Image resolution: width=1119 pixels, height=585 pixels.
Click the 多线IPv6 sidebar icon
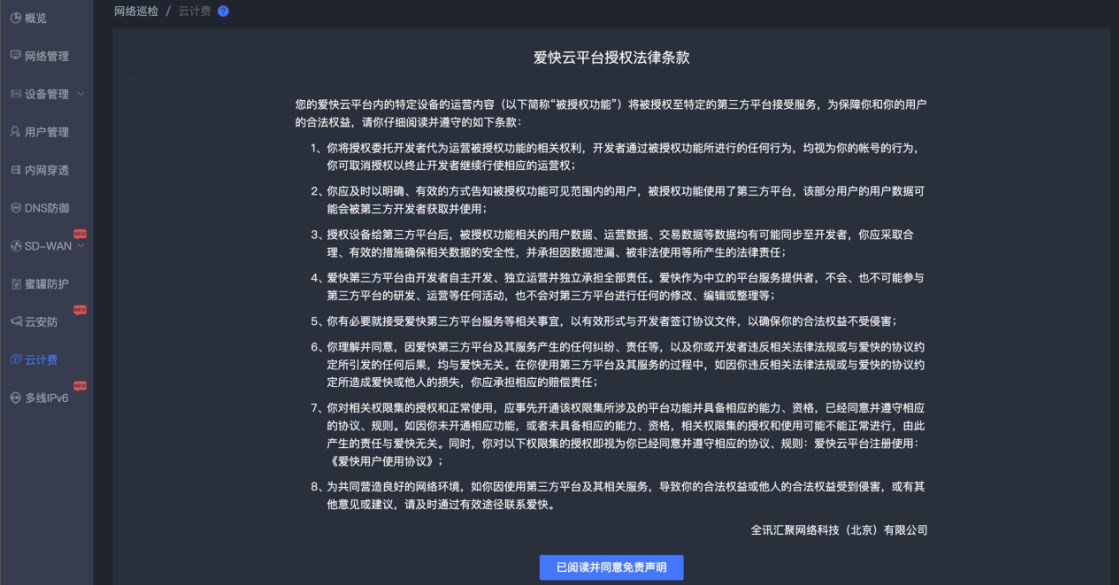point(16,397)
